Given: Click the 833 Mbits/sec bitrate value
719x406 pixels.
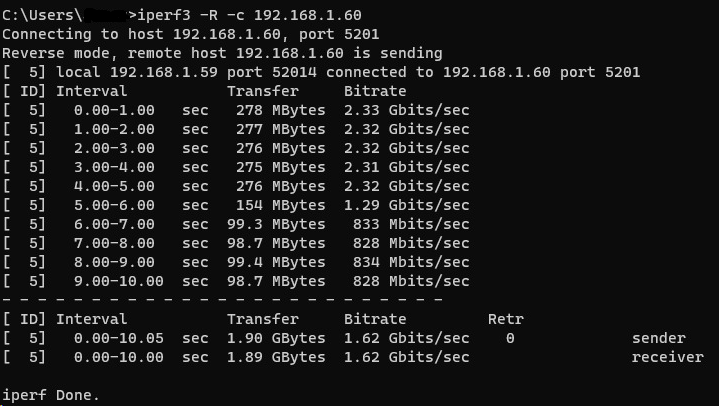Looking at the screenshot, I should [x=411, y=224].
